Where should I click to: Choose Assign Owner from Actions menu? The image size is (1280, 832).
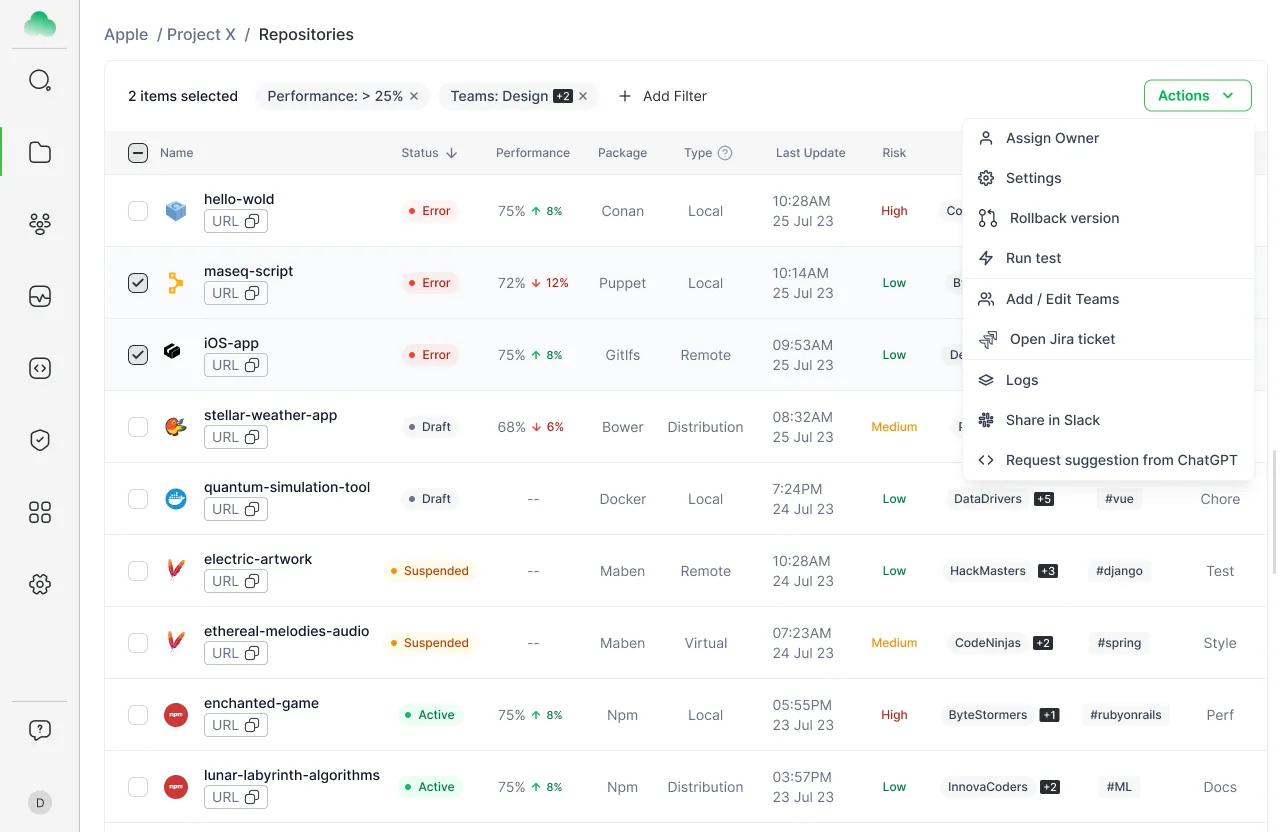(1108, 138)
